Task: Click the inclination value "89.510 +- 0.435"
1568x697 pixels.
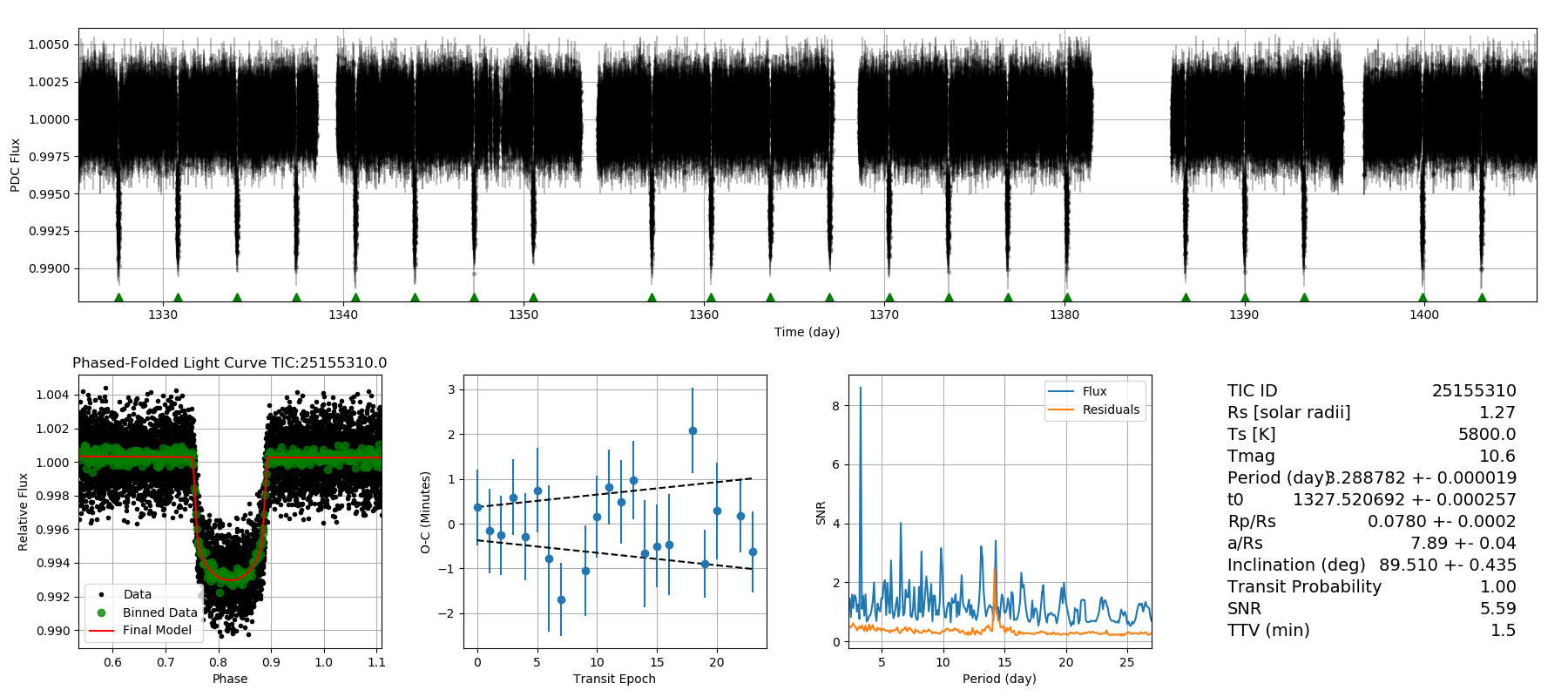Action: click(x=1448, y=565)
